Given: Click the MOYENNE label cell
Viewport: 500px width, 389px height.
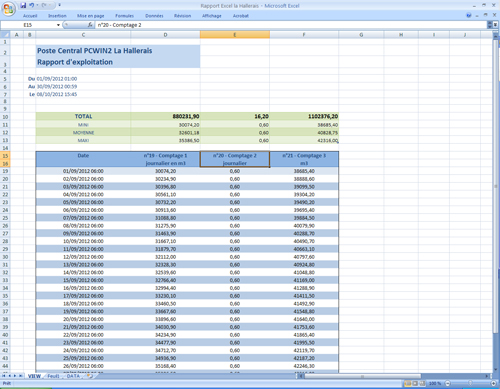Looking at the screenshot, I should pos(83,133).
